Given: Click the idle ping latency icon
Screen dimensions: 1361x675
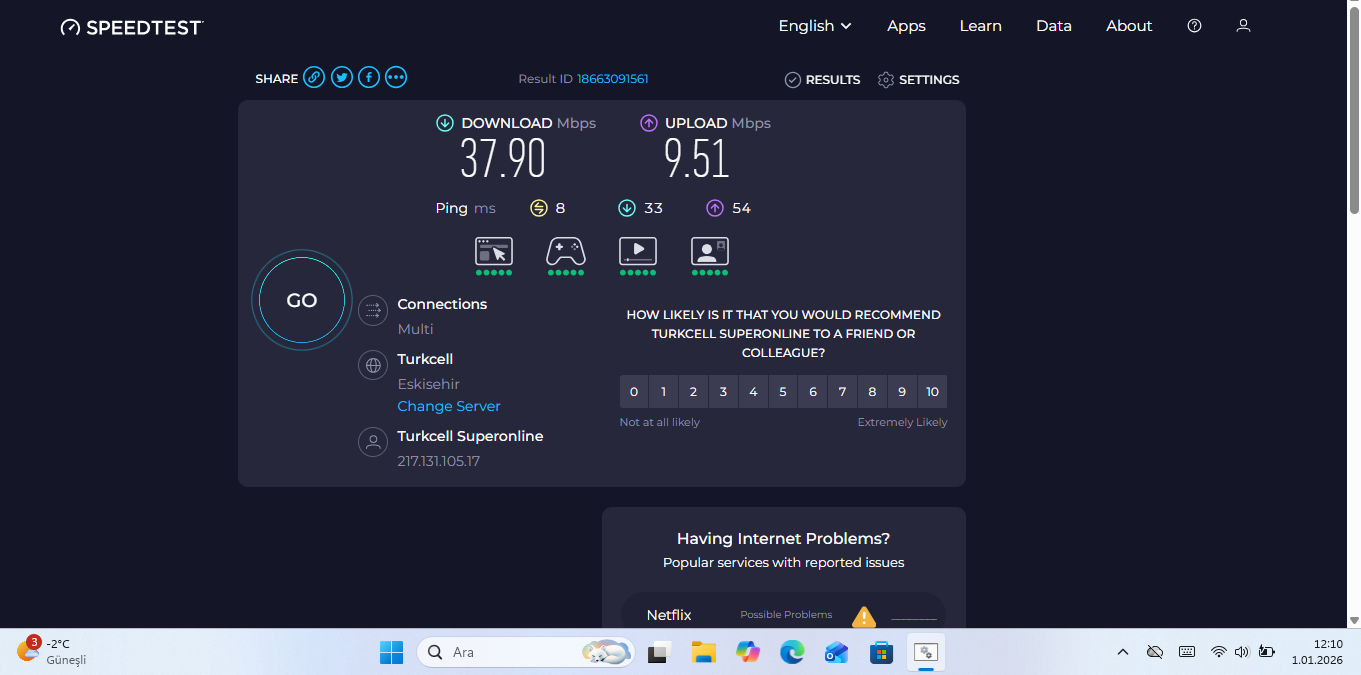Looking at the screenshot, I should click(539, 208).
